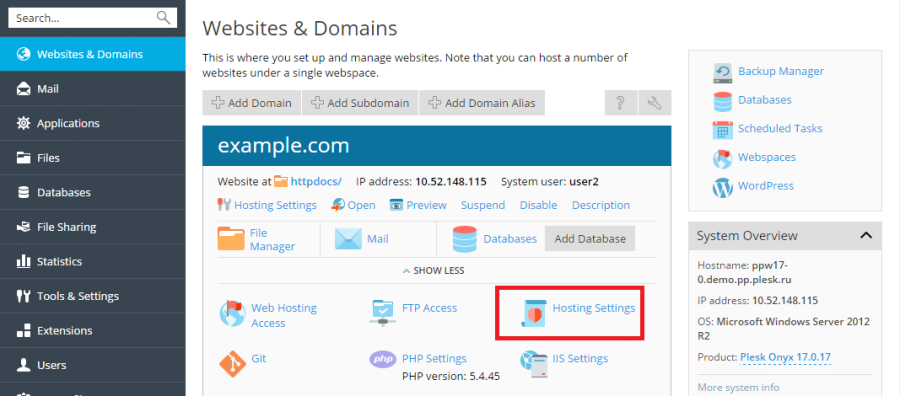Open the PHP Settings icon
The width and height of the screenshot is (900, 396).
tap(383, 359)
